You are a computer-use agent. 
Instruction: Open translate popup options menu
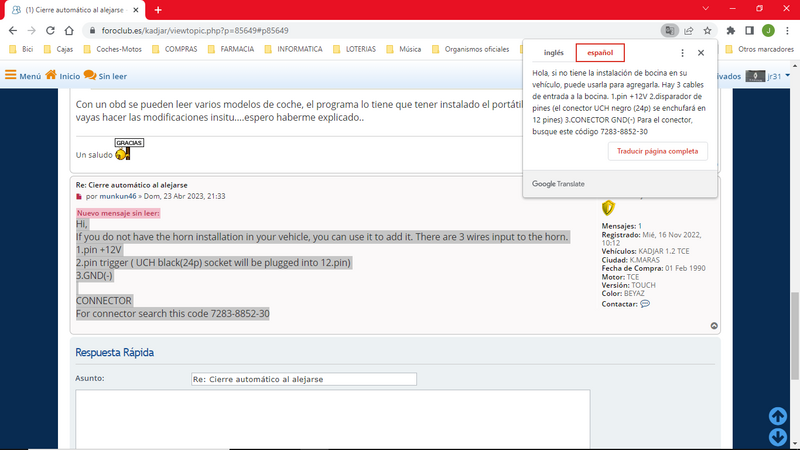click(x=682, y=53)
